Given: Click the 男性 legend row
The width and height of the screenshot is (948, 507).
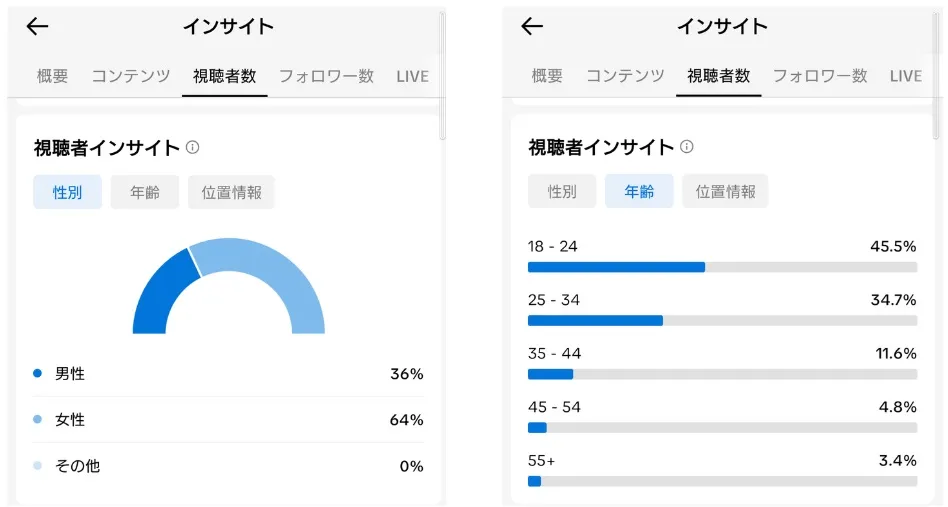Looking at the screenshot, I should [228, 374].
